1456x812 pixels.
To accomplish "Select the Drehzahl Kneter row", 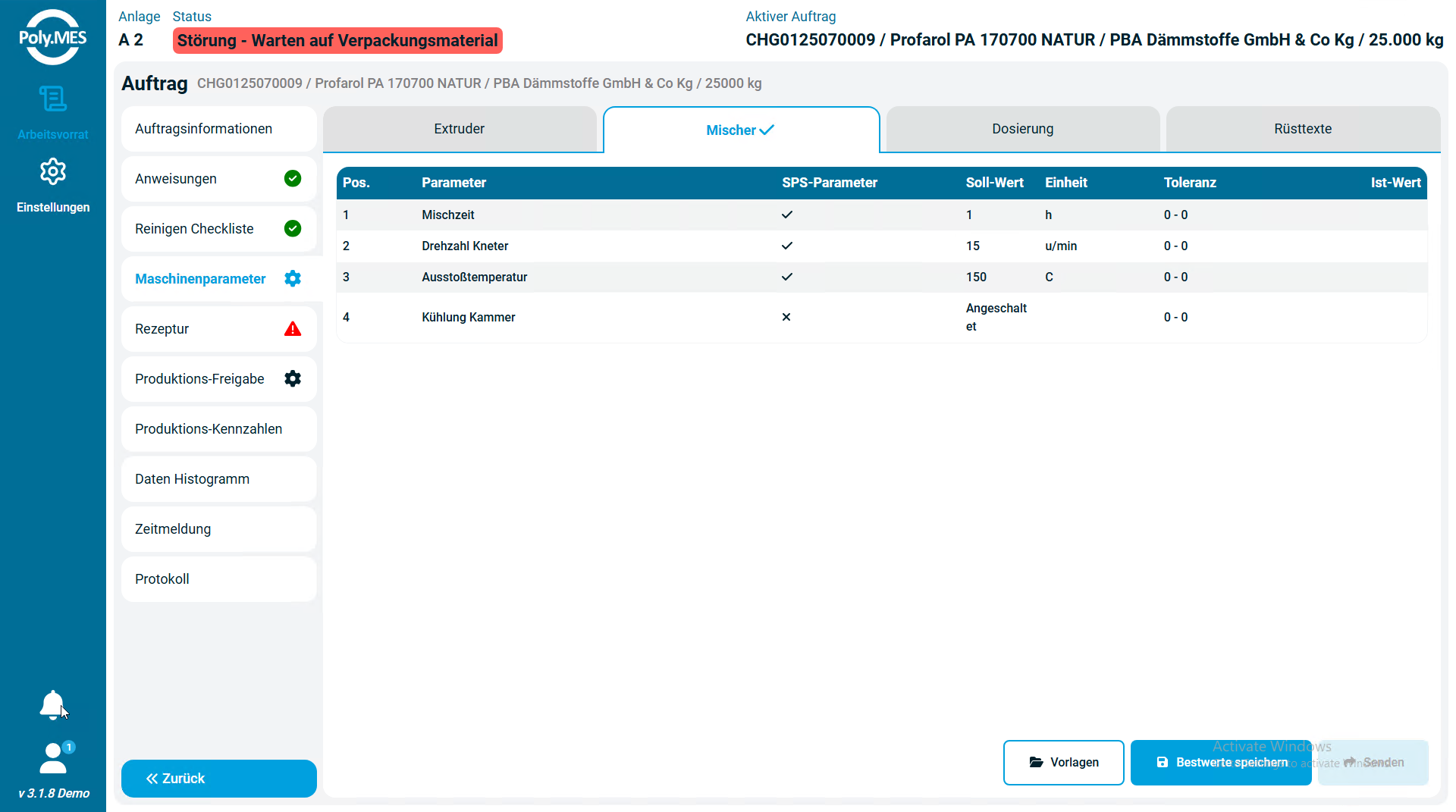I will point(882,246).
